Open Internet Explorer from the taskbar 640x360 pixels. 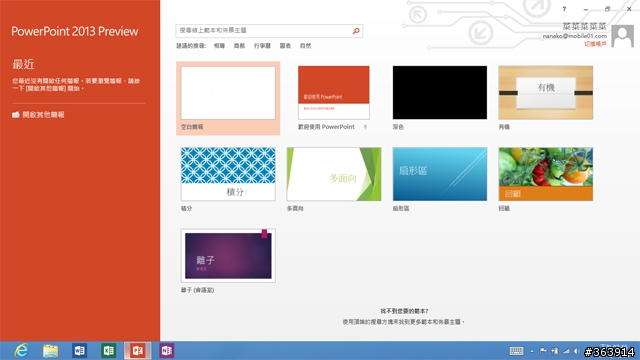click(21, 351)
